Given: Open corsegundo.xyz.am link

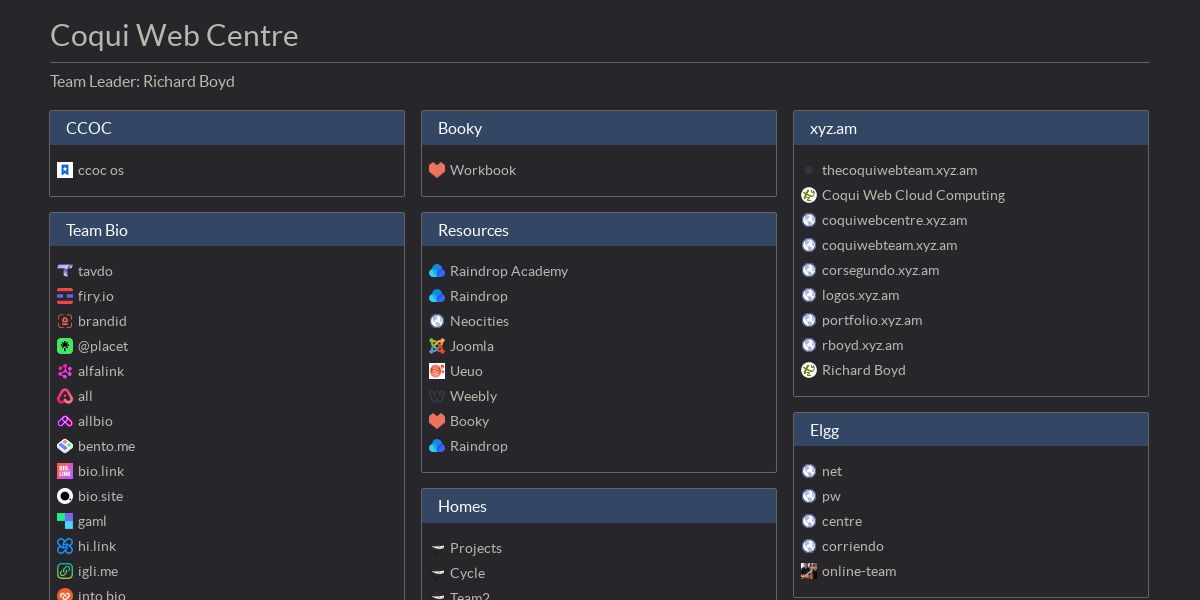Looking at the screenshot, I should pyautogui.click(x=880, y=270).
